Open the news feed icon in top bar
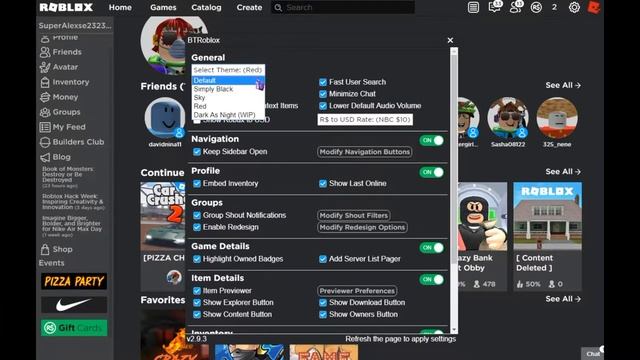 (x=473, y=7)
